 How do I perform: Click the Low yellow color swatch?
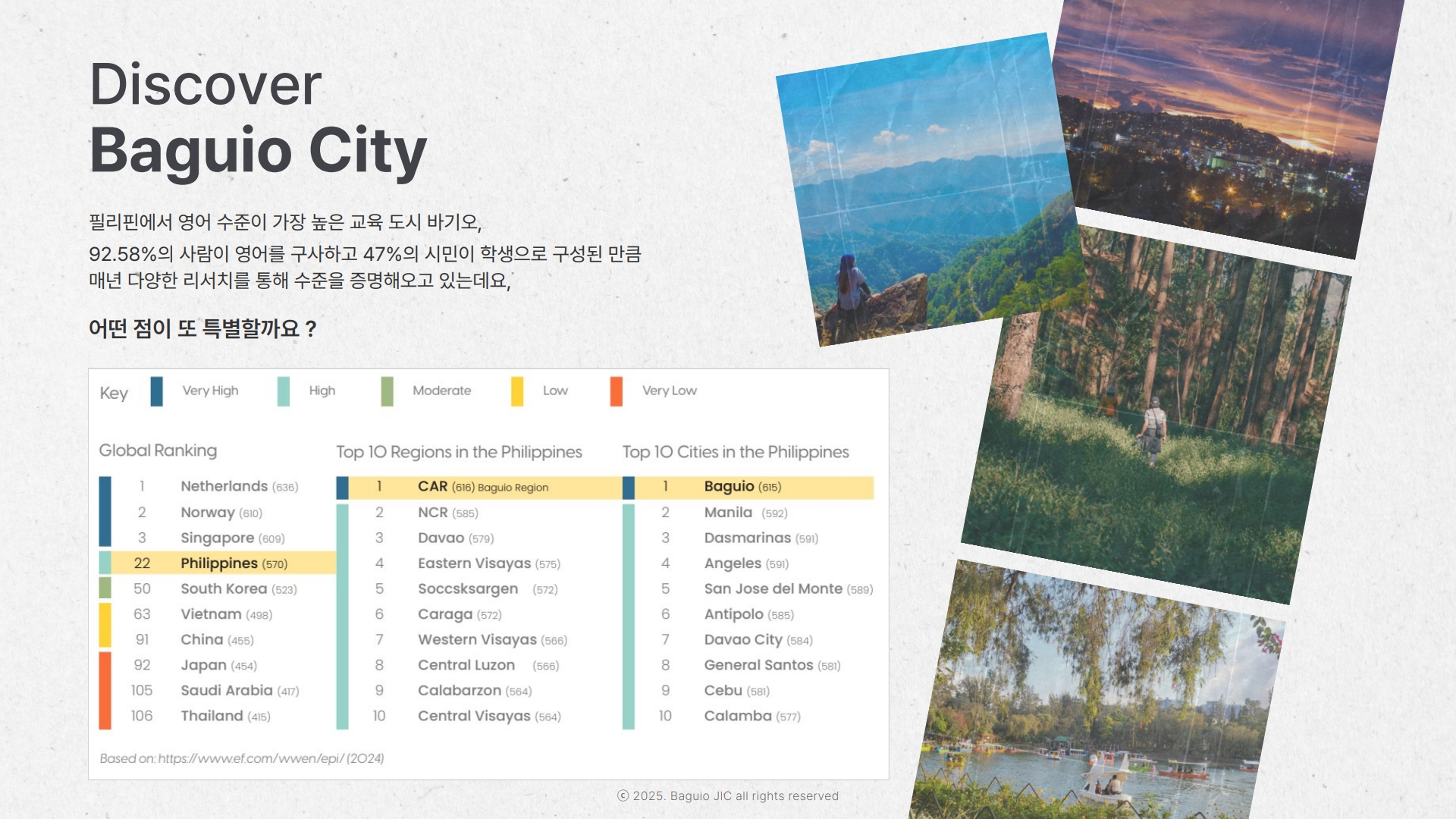[516, 391]
